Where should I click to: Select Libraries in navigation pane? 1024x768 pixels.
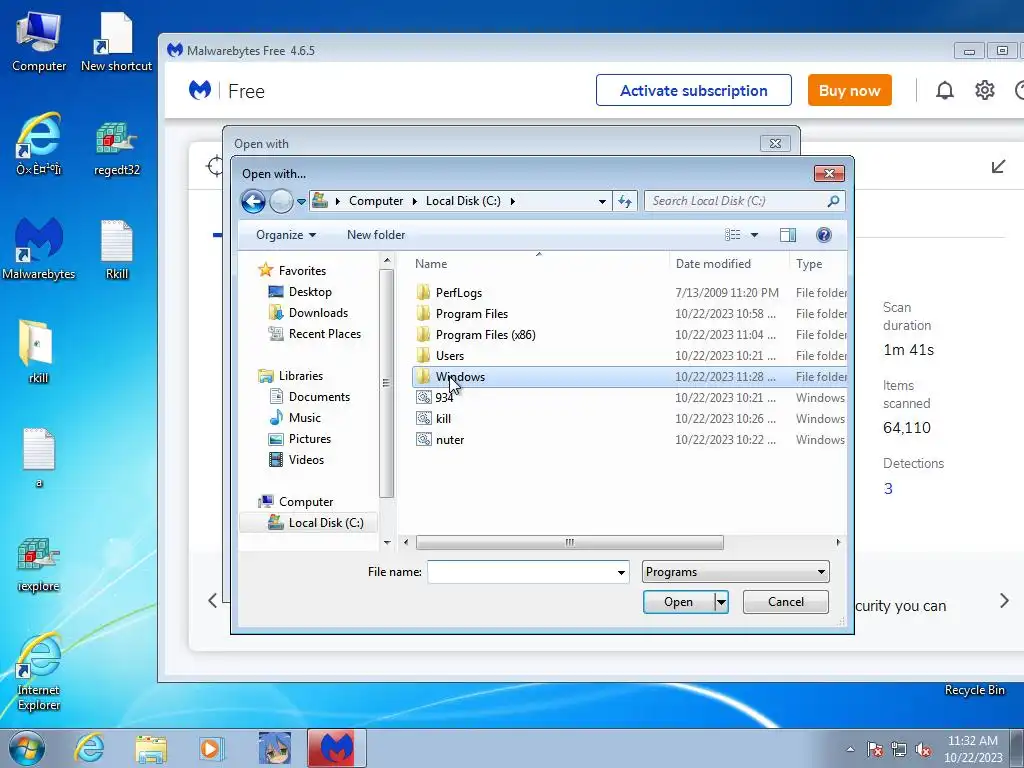point(300,376)
